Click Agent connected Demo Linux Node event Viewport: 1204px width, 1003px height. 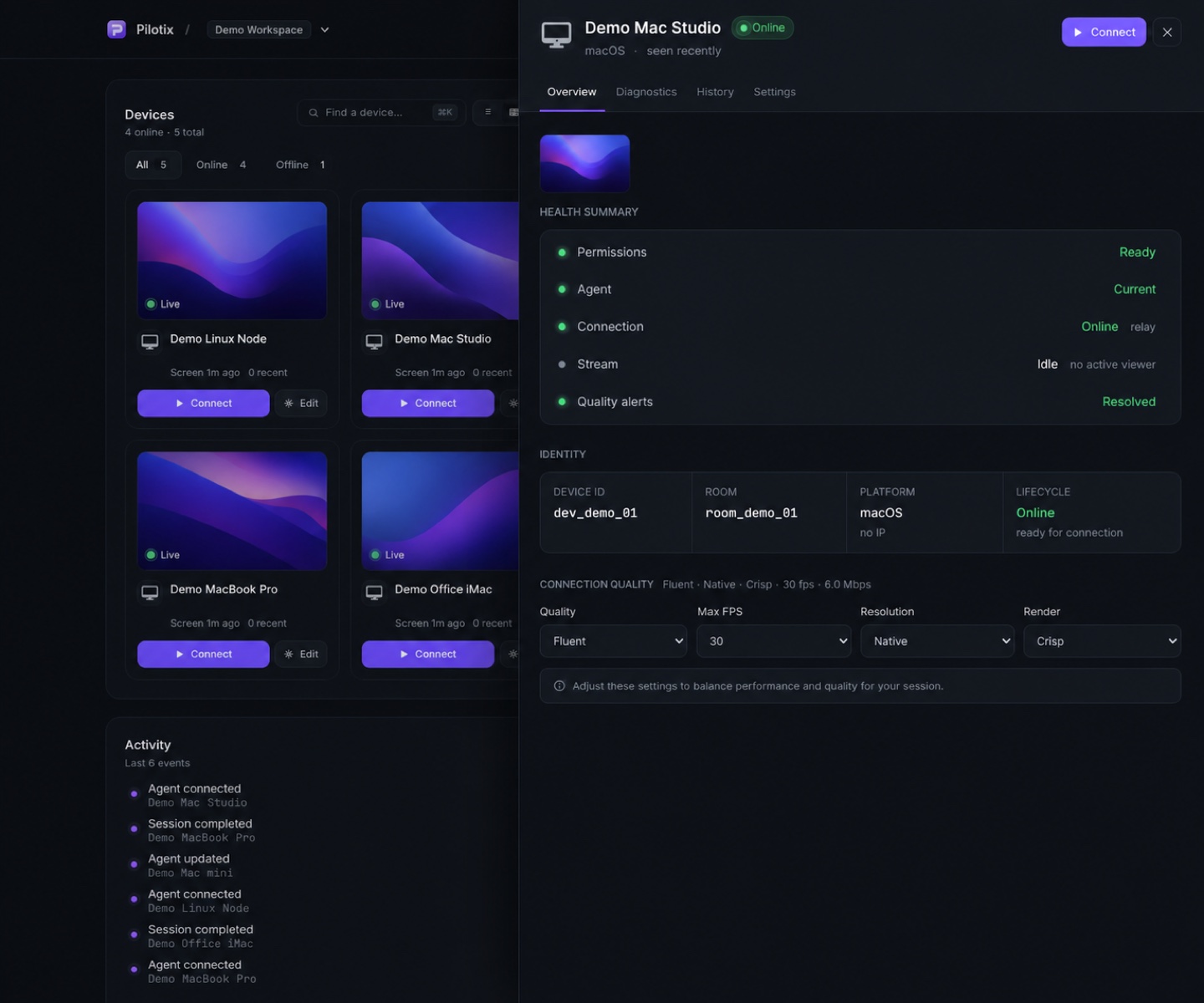point(198,901)
